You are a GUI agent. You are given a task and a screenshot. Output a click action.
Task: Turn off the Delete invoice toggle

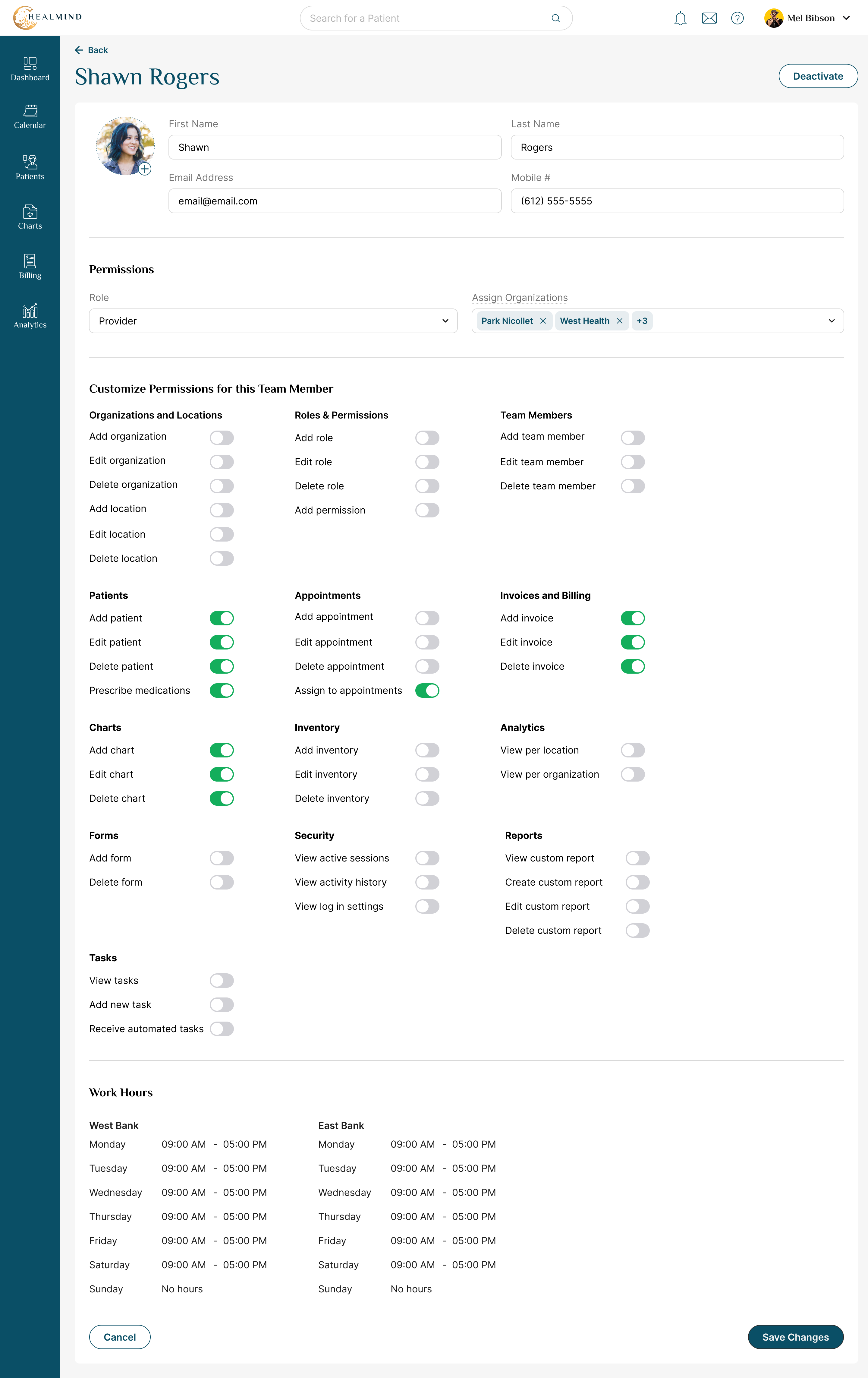tap(633, 667)
